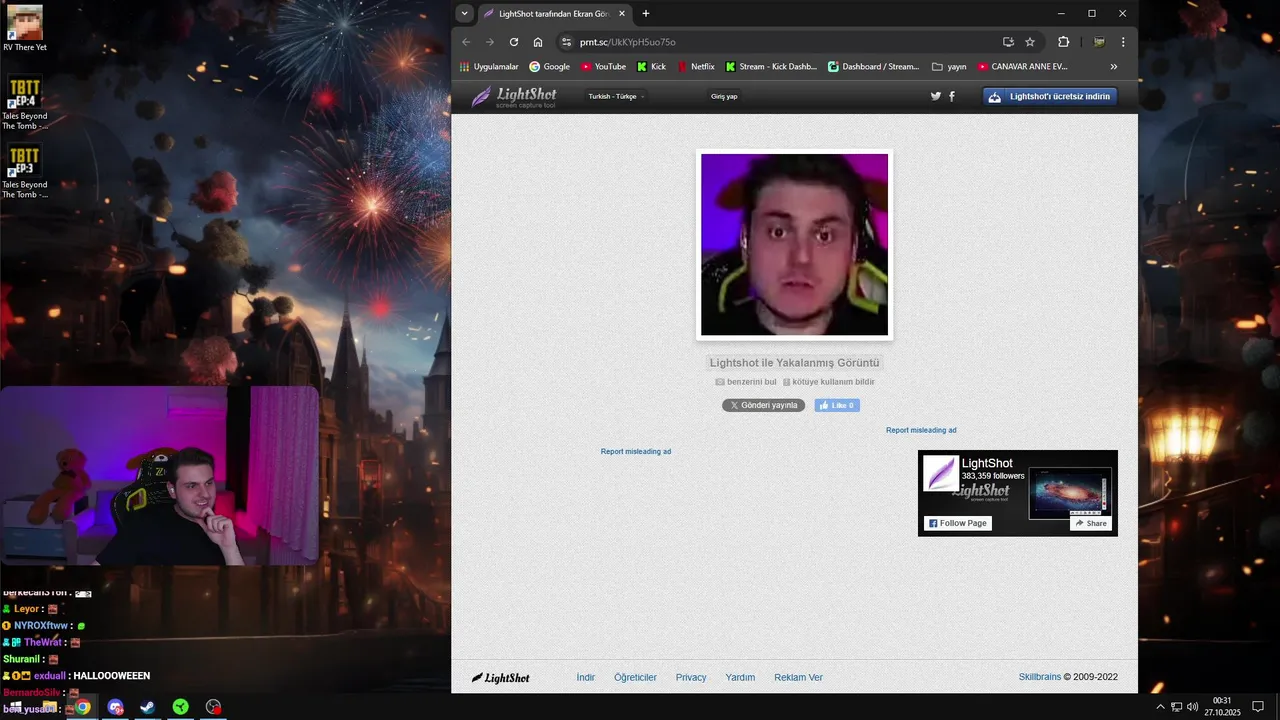Open the green taskbar app icon
The image size is (1280, 720).
(x=180, y=707)
